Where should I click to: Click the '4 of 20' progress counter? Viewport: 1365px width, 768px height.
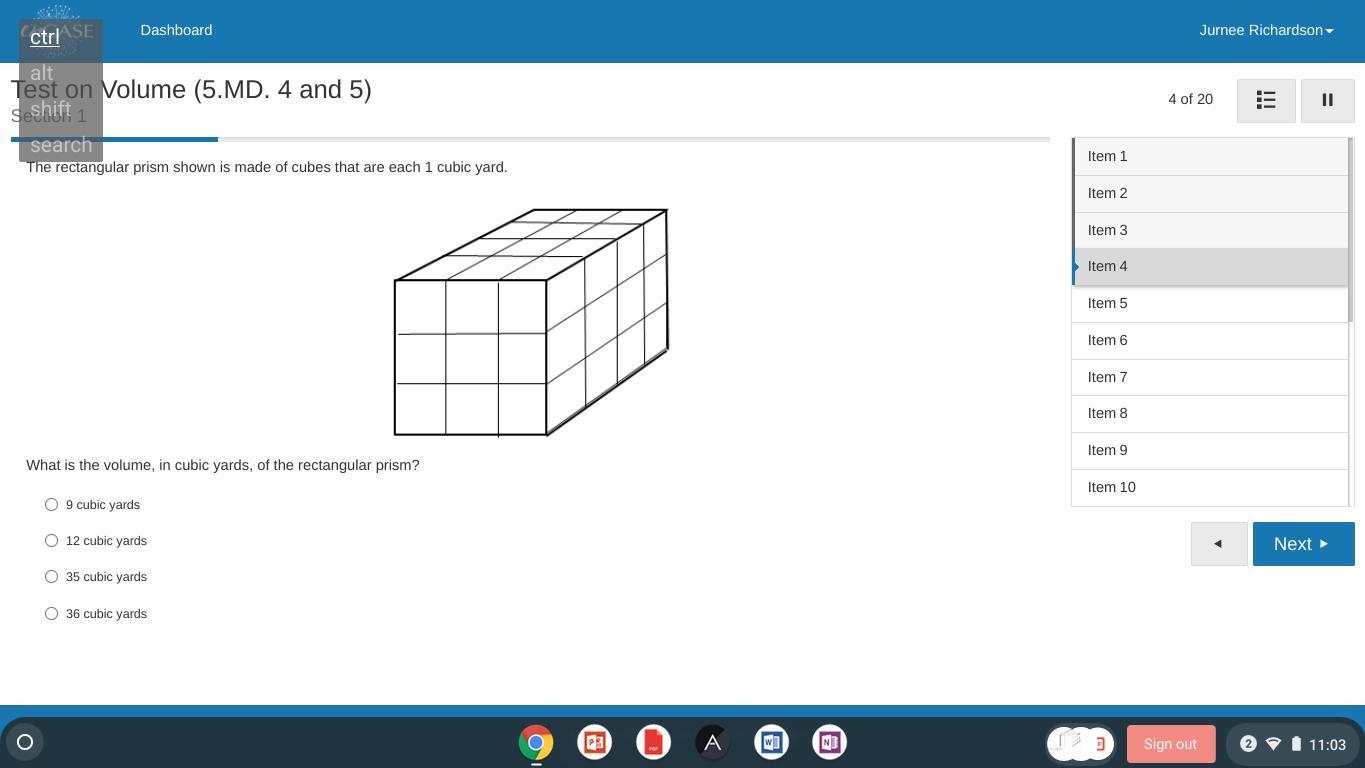(1190, 99)
